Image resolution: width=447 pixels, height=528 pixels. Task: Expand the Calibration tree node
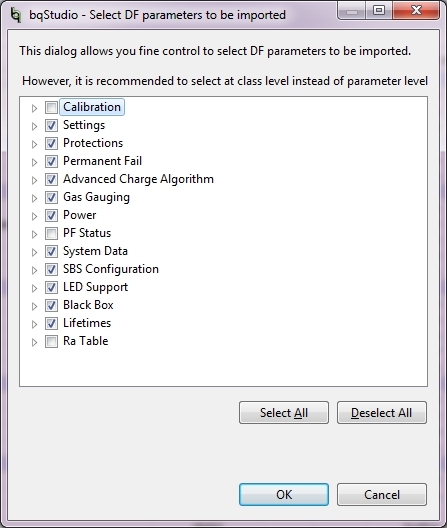coord(34,108)
